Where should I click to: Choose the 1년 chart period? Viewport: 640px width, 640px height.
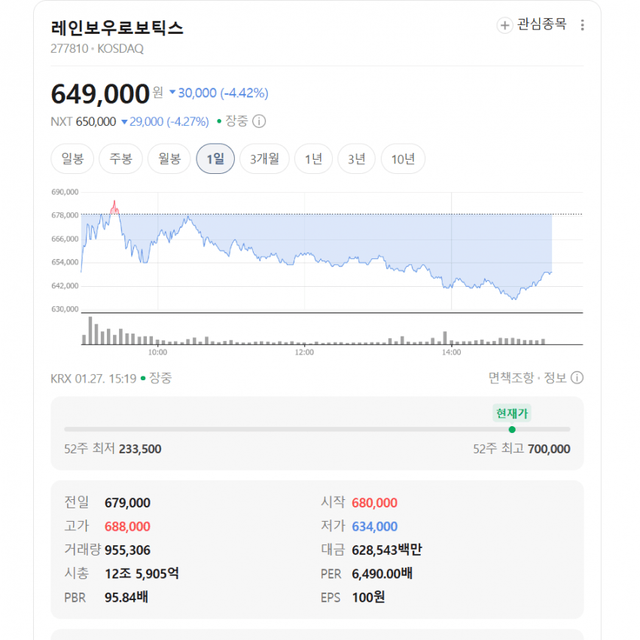pos(314,158)
